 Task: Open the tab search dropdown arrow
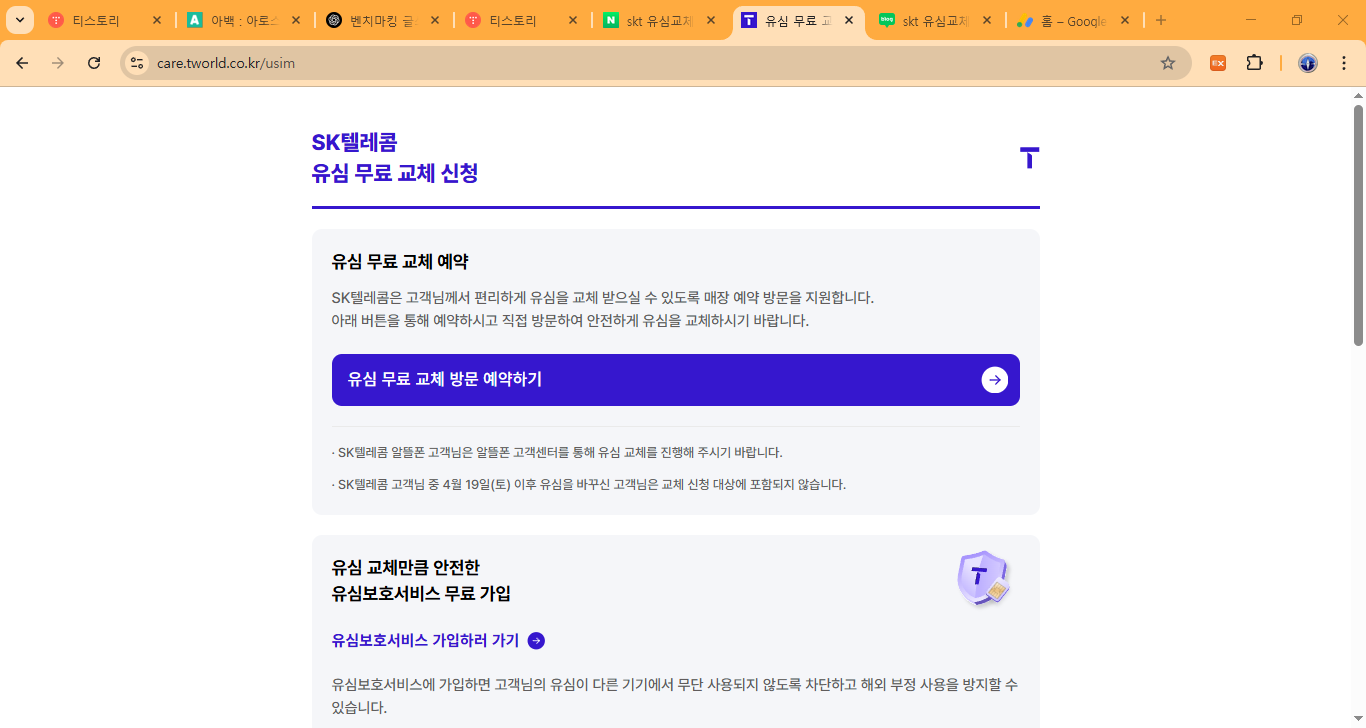[20, 20]
